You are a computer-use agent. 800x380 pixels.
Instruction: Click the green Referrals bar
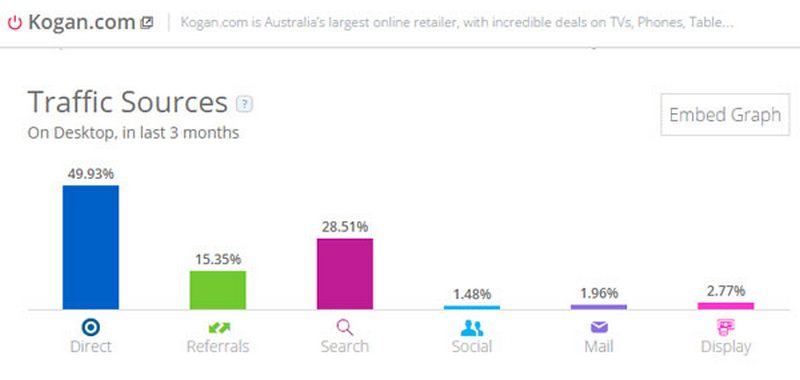(x=218, y=290)
